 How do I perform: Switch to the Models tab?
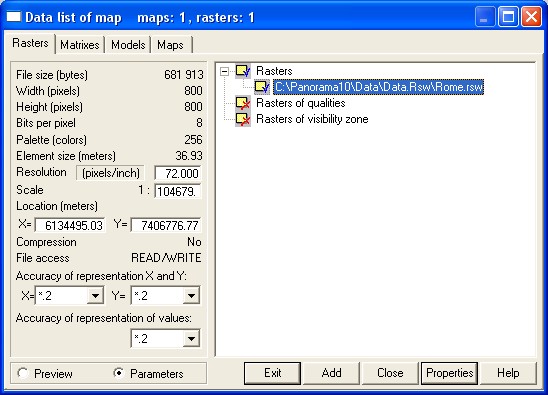tap(128, 45)
